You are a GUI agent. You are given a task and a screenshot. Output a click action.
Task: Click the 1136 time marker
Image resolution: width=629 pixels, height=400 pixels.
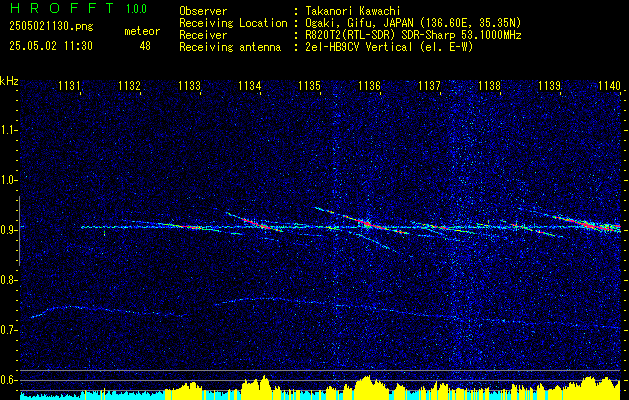tap(369, 85)
